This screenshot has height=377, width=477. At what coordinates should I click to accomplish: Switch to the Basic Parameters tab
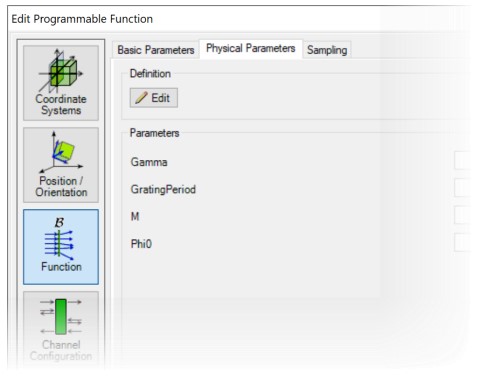coord(156,50)
